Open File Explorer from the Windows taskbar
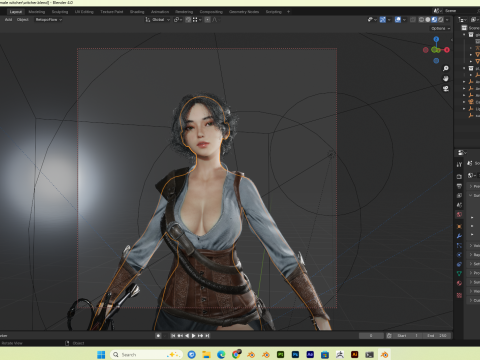The image size is (480, 360). coord(206,355)
